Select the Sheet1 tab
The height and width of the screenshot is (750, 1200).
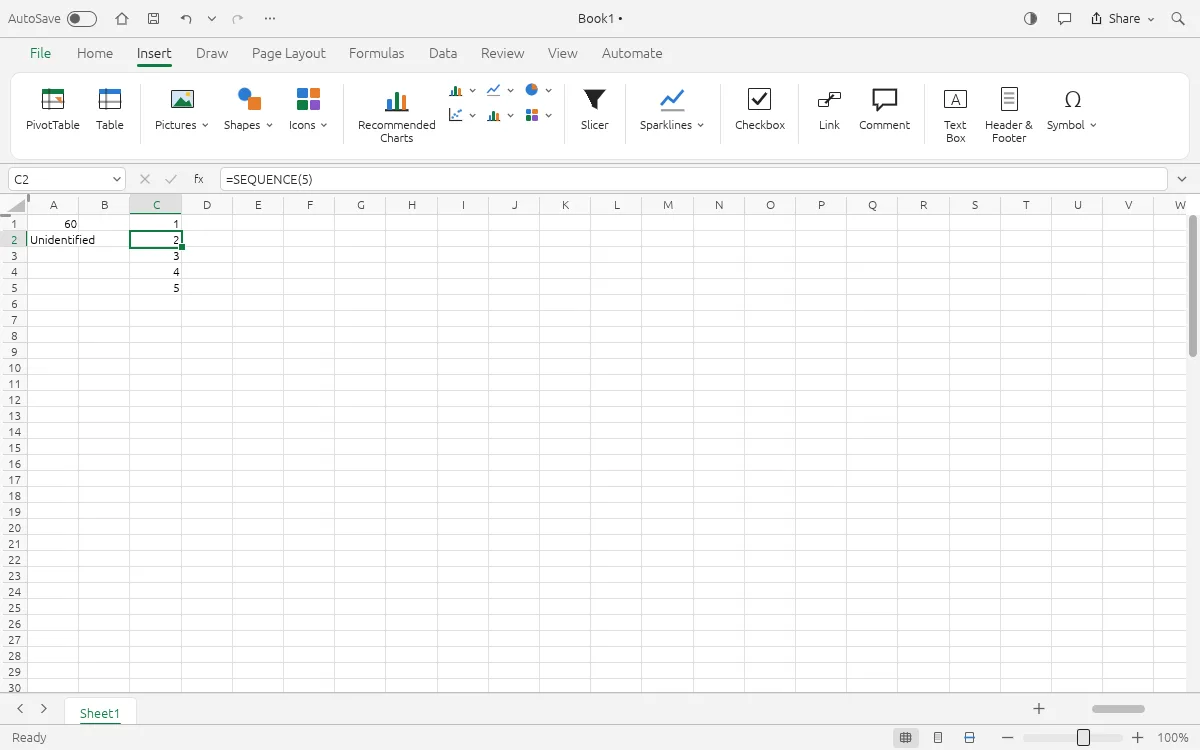coord(100,713)
